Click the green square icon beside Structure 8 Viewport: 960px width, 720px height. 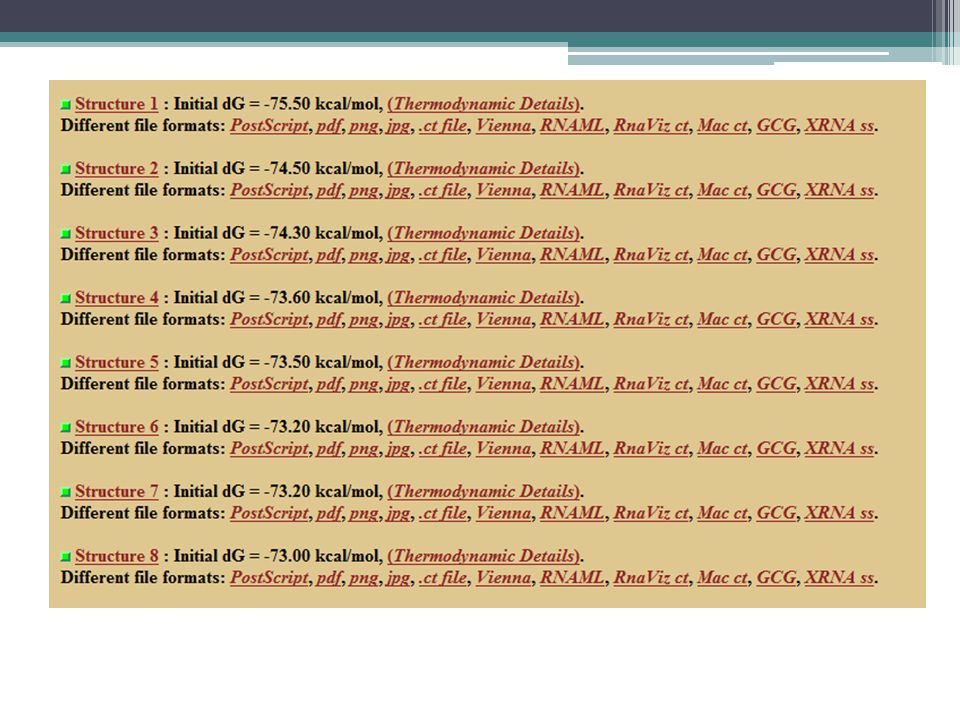[x=66, y=557]
